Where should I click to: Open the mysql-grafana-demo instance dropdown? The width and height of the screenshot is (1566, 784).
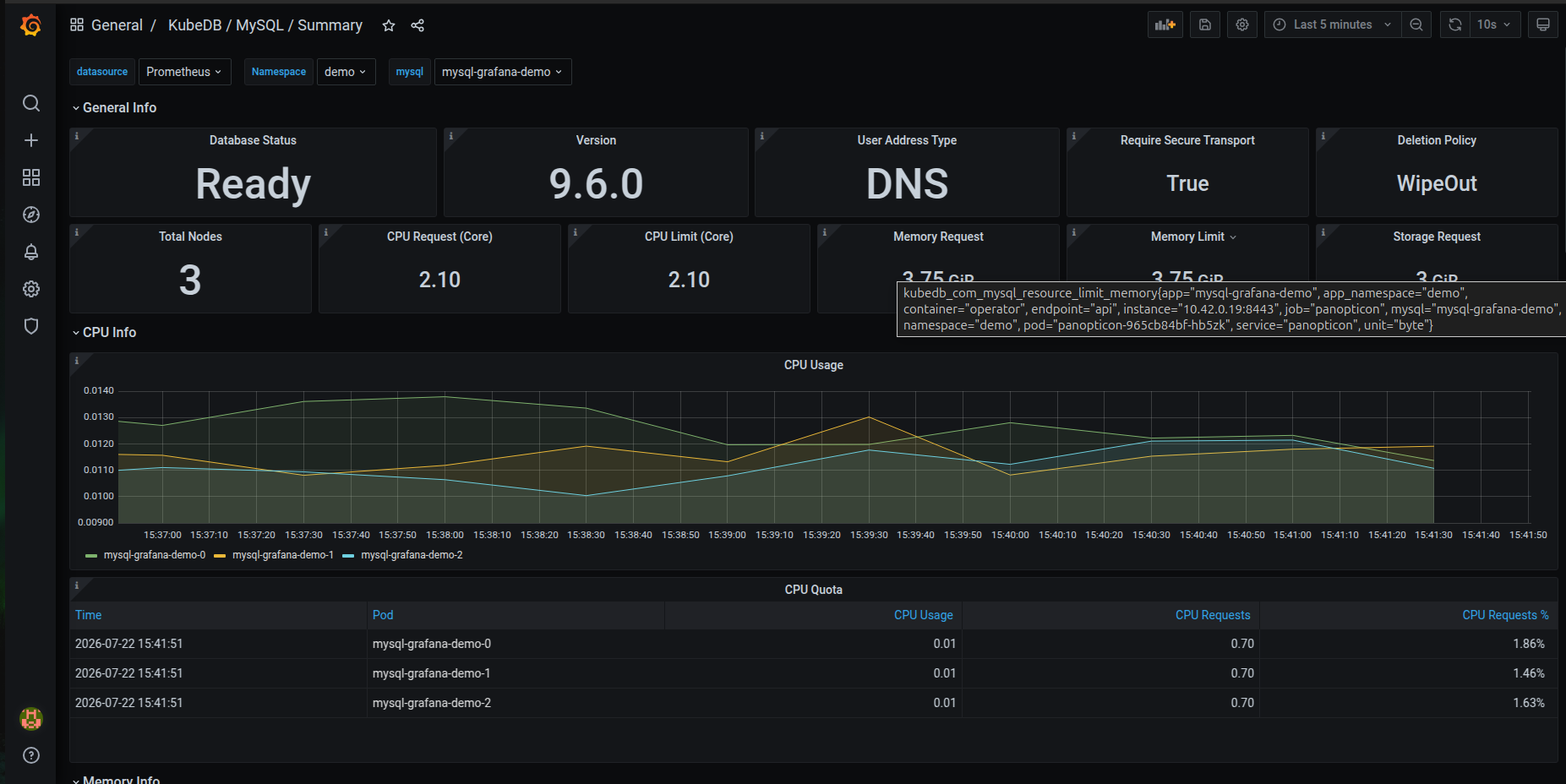point(502,72)
